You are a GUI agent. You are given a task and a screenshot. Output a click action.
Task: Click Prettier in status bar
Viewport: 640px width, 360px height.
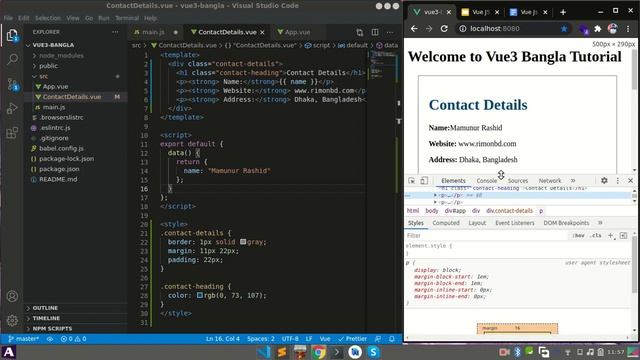[x=353, y=339]
